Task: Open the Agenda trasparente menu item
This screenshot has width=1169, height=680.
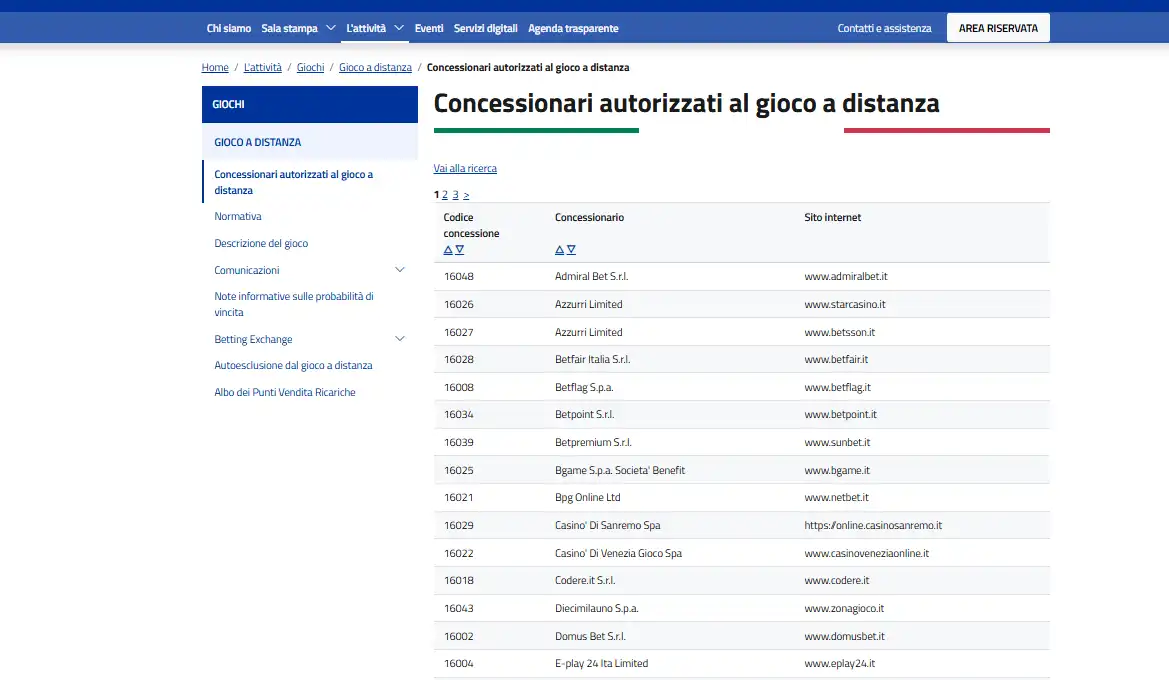Action: click(573, 28)
